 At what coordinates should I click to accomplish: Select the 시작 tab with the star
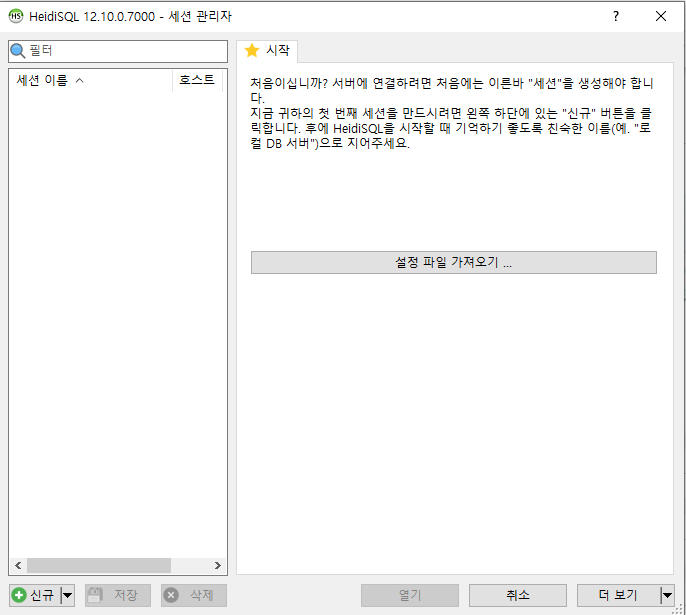click(x=268, y=51)
